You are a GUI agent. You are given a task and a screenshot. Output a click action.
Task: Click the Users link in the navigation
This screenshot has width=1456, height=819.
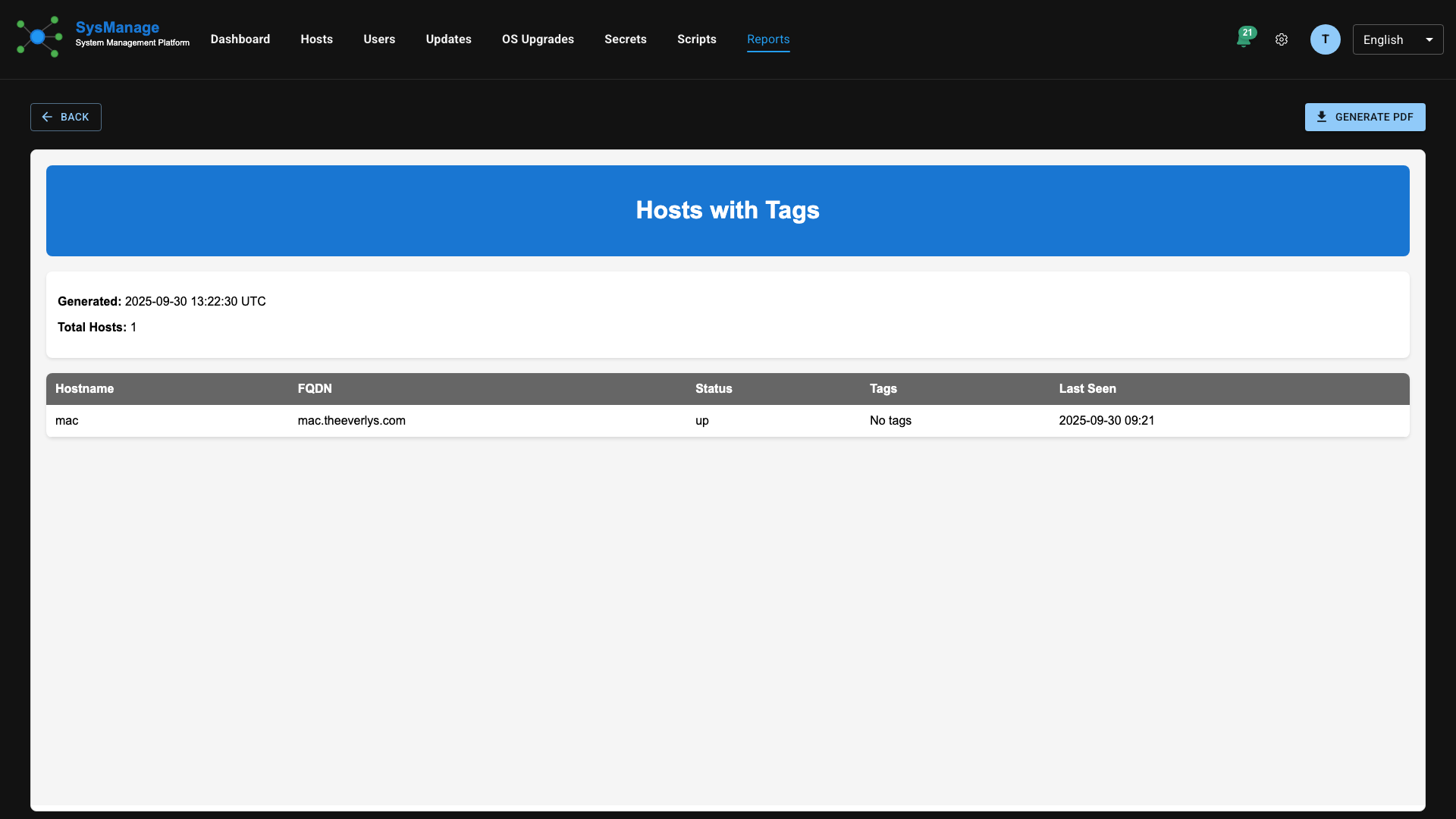coord(379,39)
